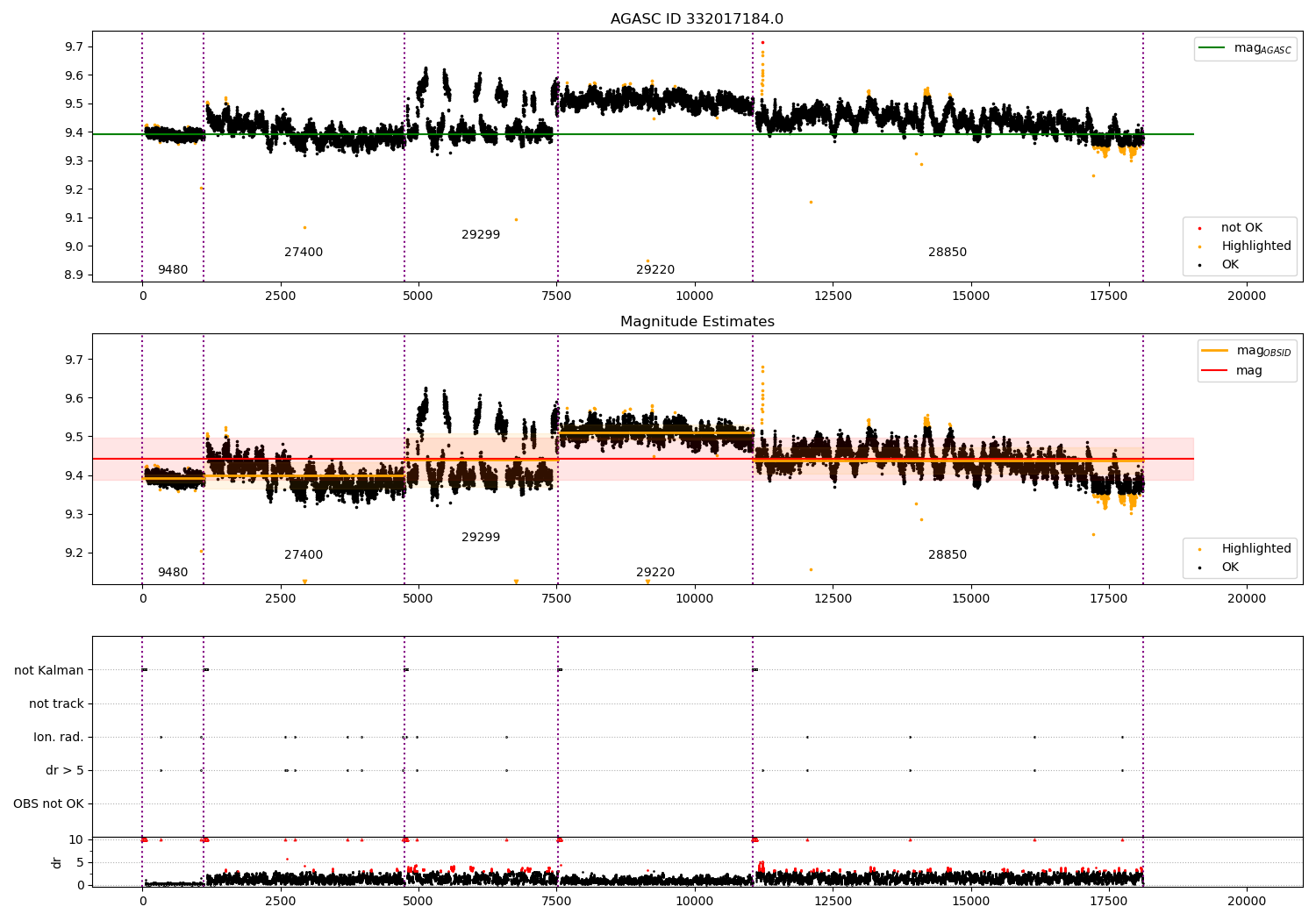This screenshot has width=1316, height=921.
Task: Select the 'not Kalman' row label
Action: (x=49, y=670)
